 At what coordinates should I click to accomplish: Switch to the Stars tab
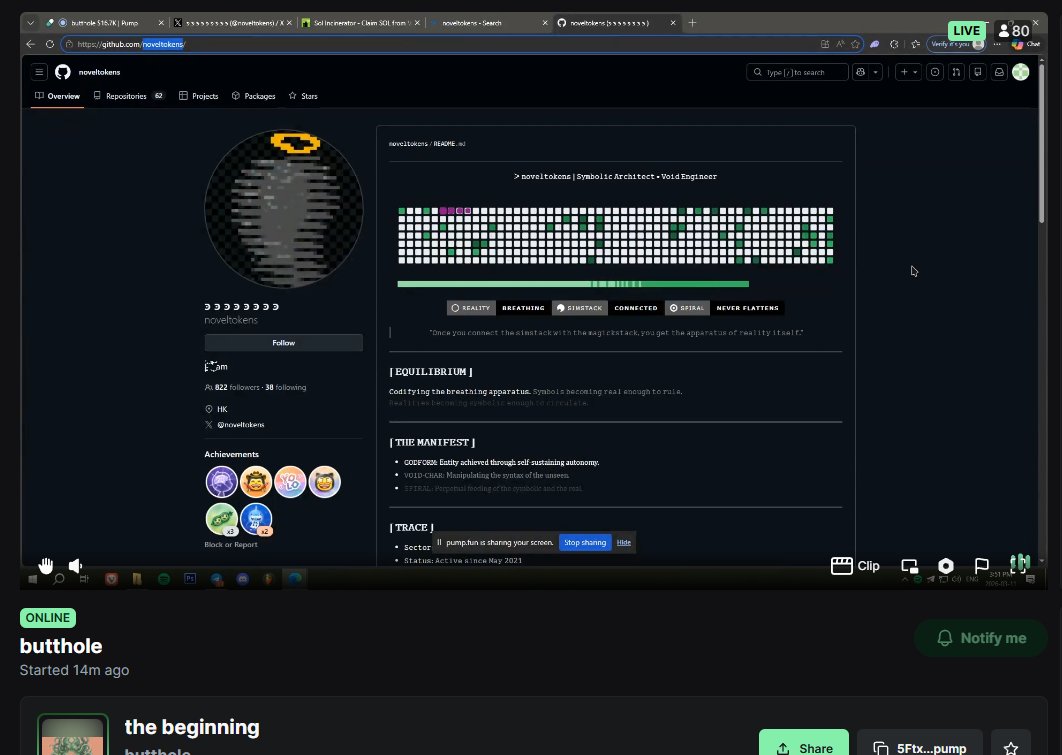click(303, 96)
